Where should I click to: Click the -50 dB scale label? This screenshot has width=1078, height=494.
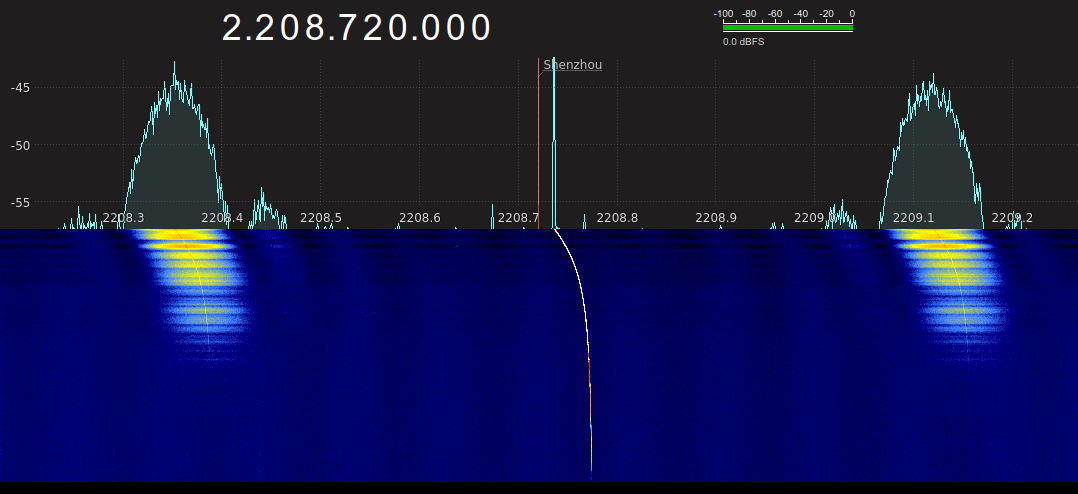pos(20,145)
